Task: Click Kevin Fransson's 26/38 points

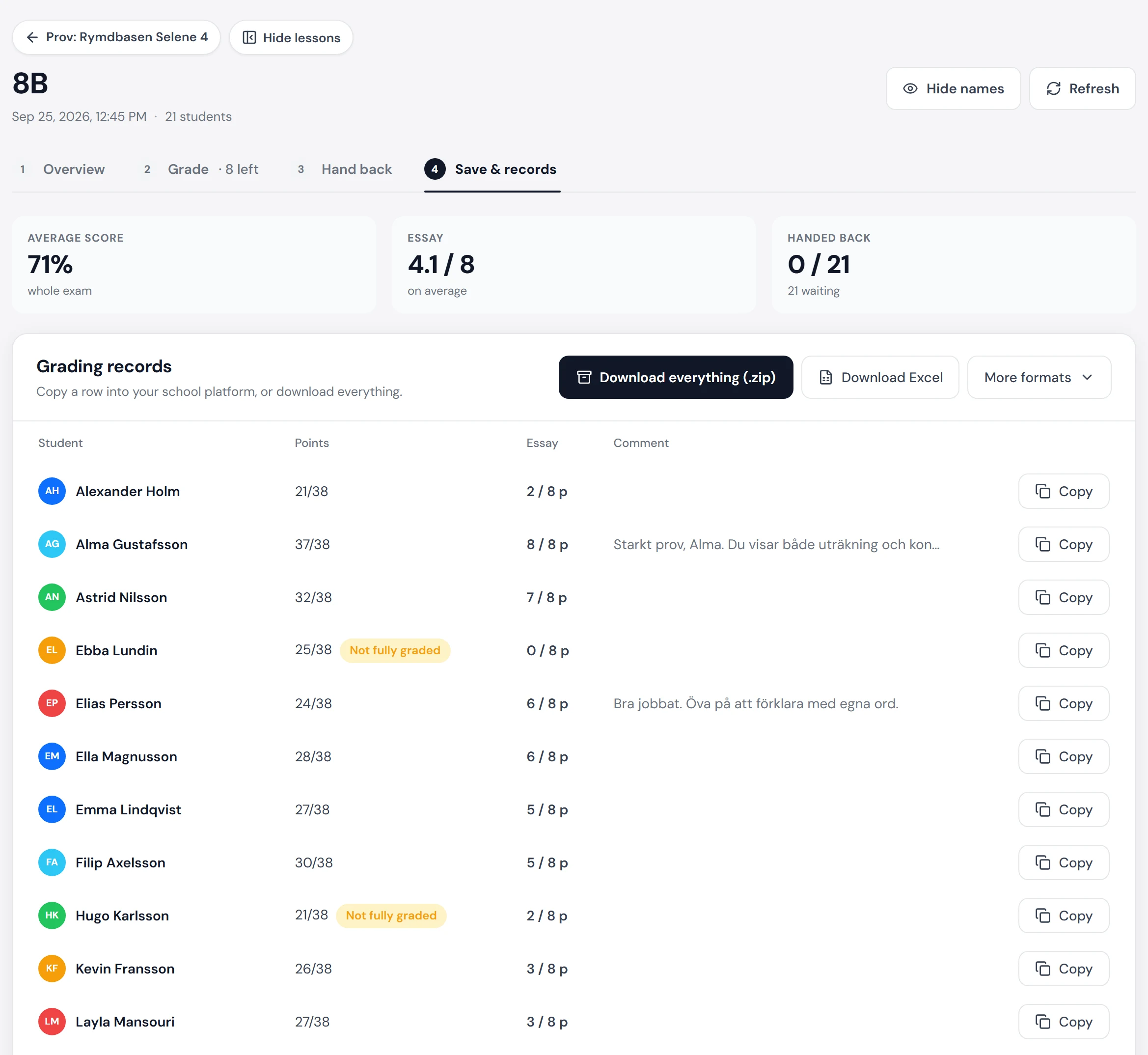Action: (x=313, y=969)
